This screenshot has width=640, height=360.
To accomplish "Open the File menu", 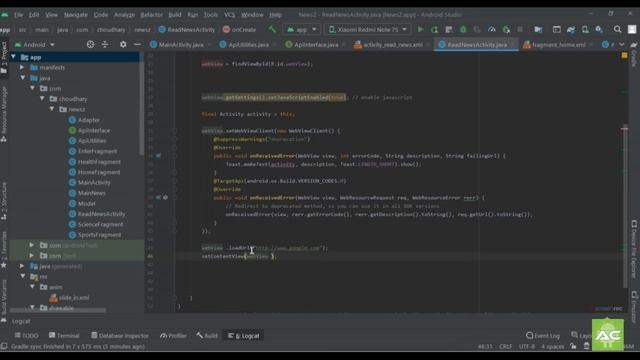I will (x=18, y=15).
